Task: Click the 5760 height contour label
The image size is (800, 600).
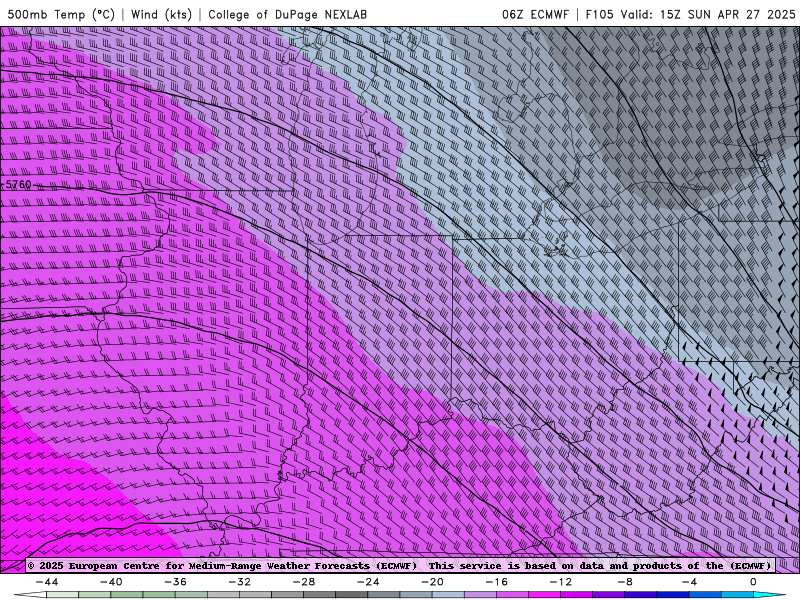Action: point(18,185)
